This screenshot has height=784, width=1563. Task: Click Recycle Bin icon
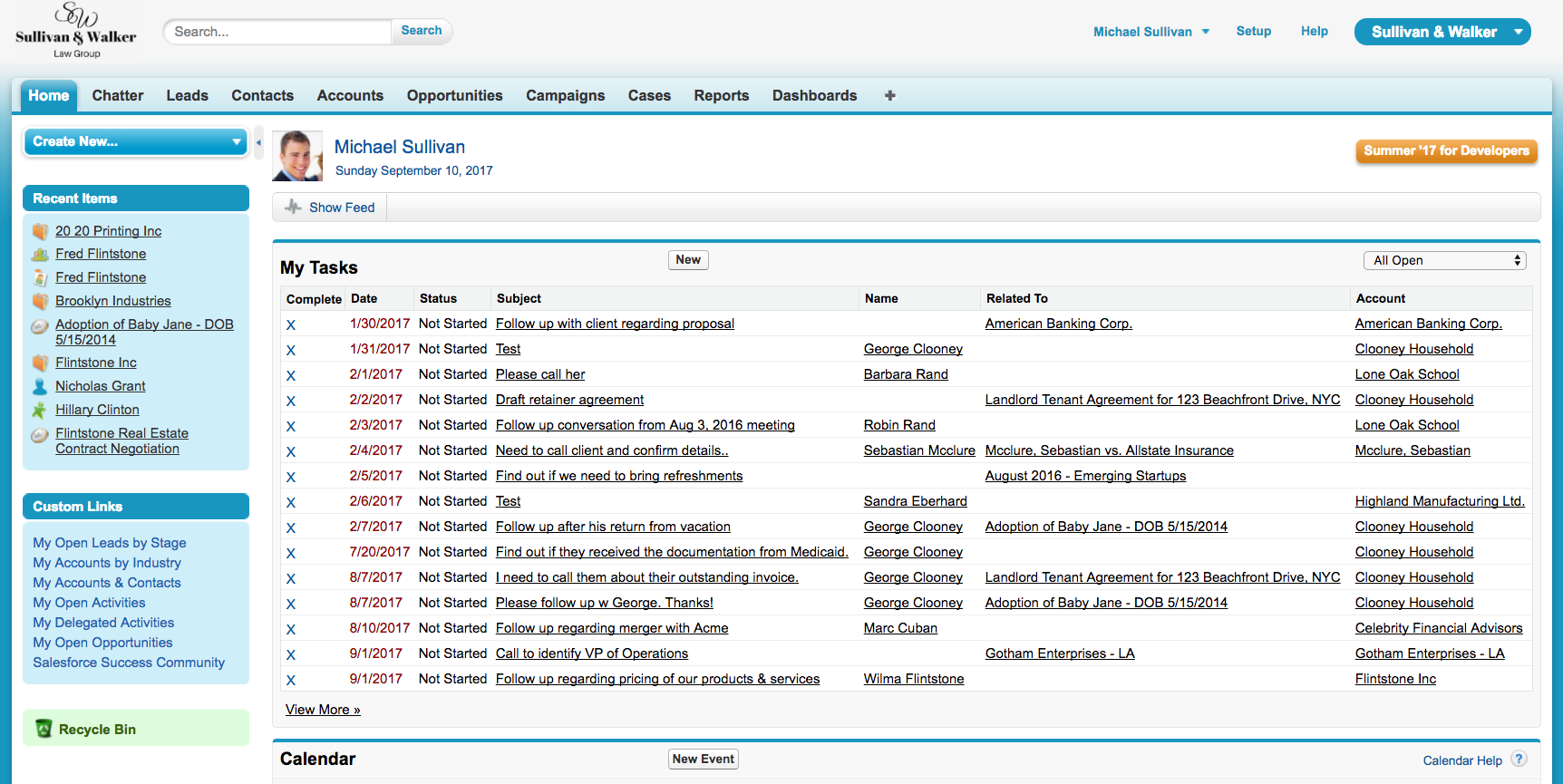tap(44, 729)
